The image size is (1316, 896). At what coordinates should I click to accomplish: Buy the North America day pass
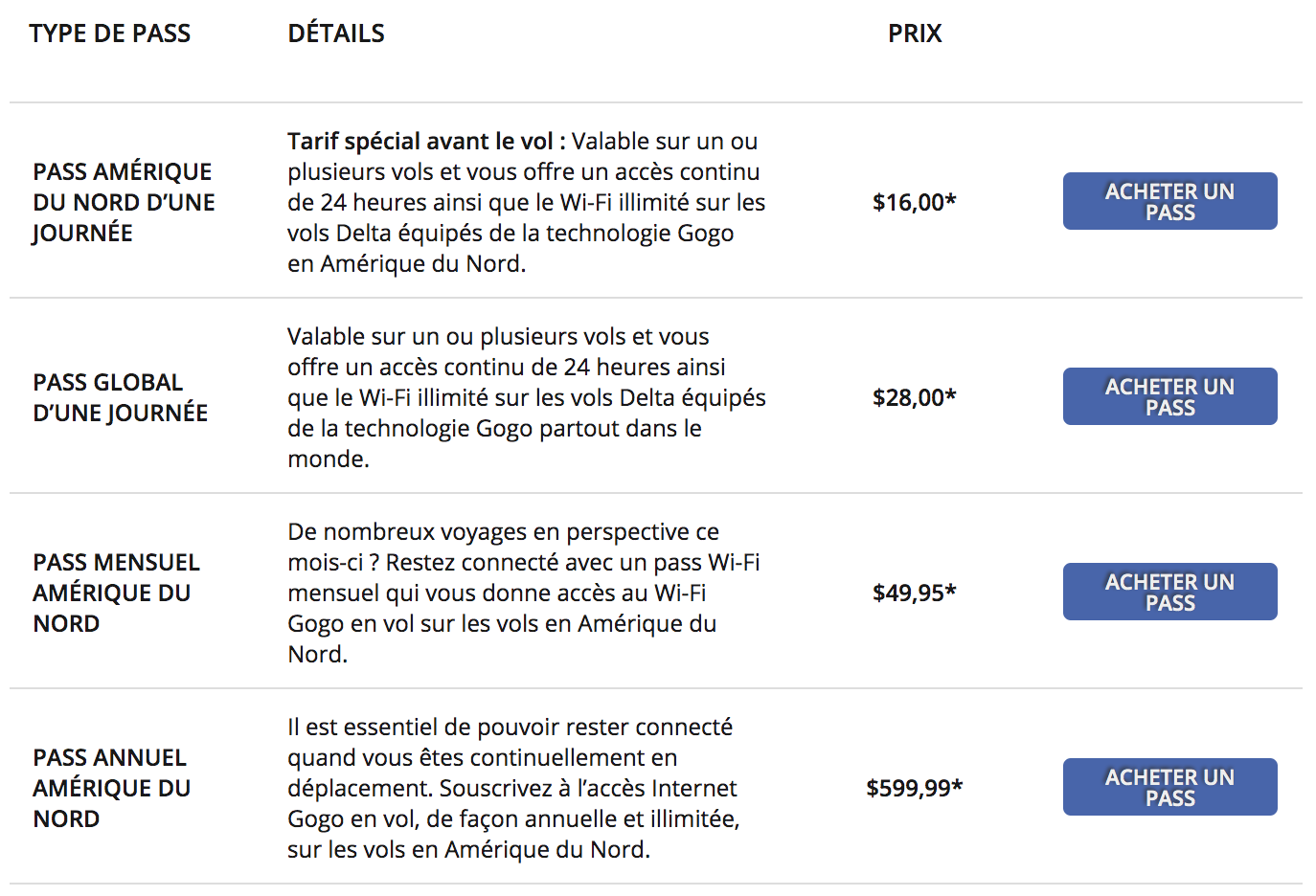click(1169, 201)
